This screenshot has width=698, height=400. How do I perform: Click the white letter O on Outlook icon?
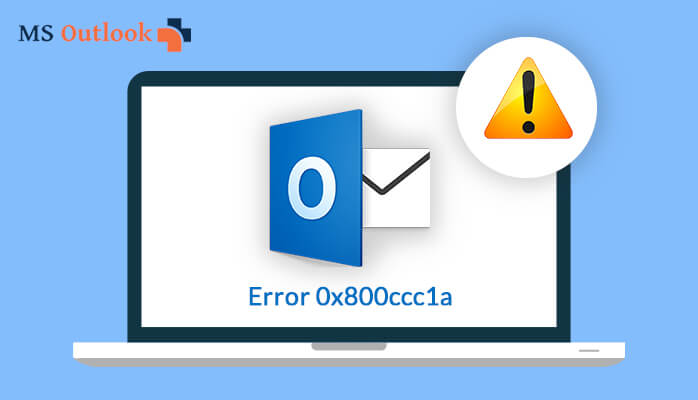[x=312, y=188]
